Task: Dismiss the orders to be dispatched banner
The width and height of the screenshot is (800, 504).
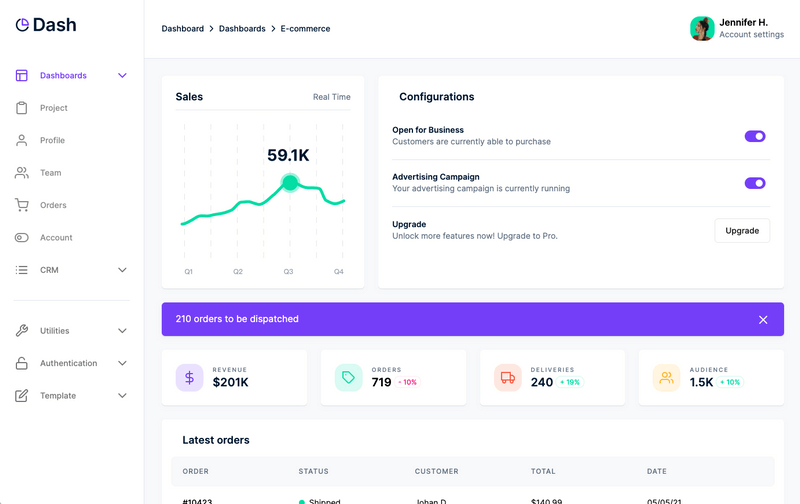Action: pyautogui.click(x=763, y=320)
